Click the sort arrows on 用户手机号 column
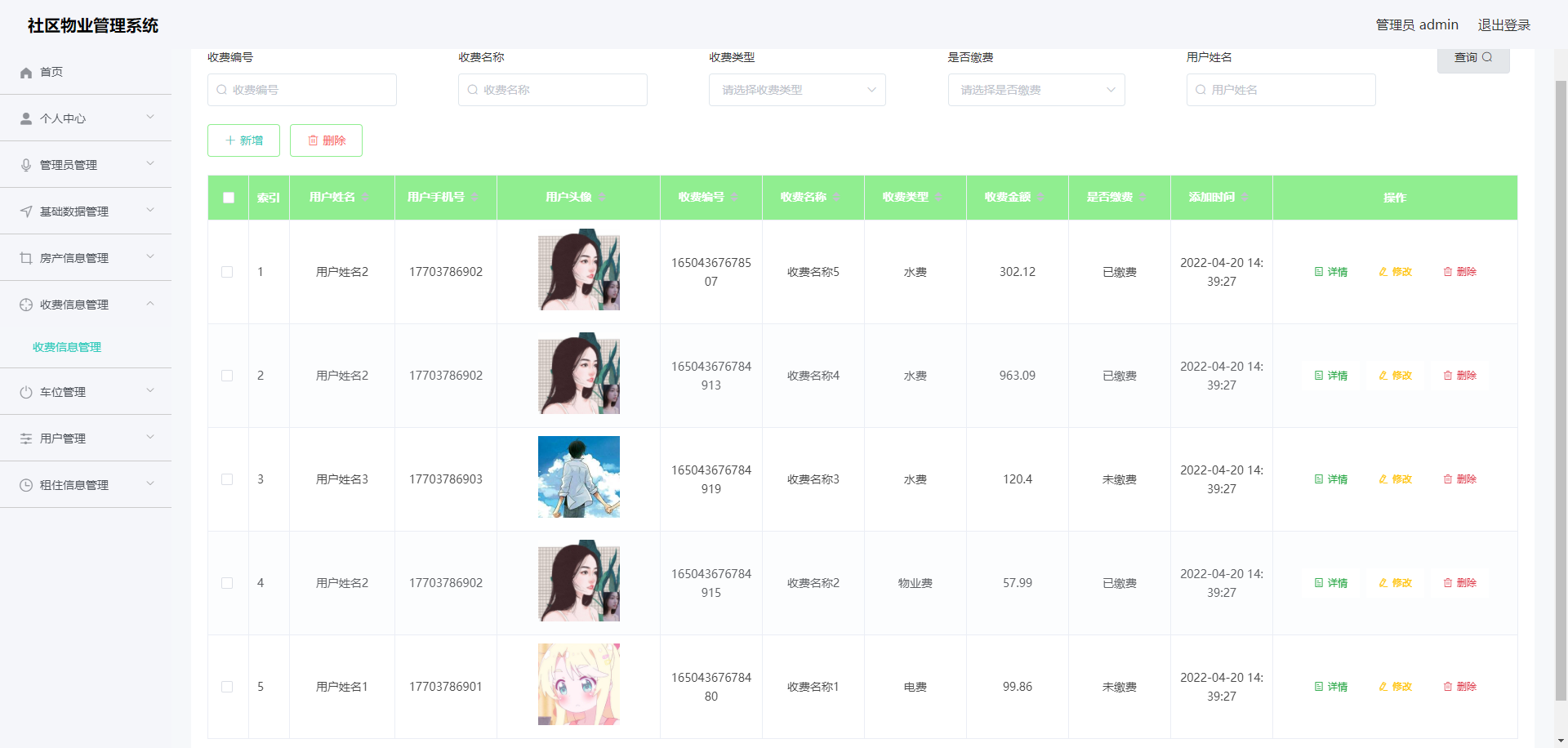1568x748 pixels. click(x=474, y=197)
